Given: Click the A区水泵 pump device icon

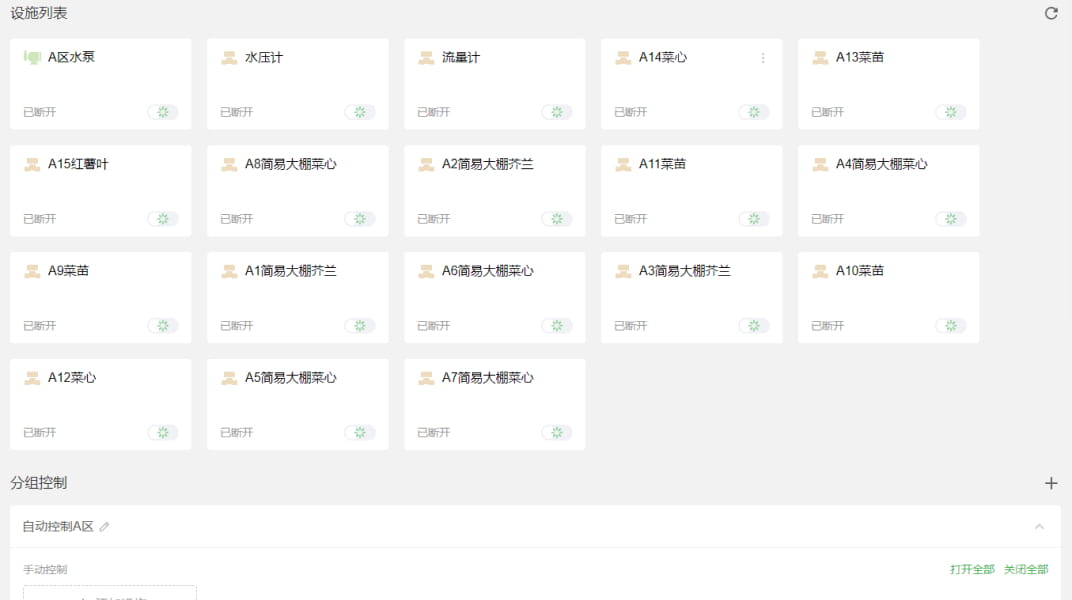Looking at the screenshot, I should (x=32, y=58).
